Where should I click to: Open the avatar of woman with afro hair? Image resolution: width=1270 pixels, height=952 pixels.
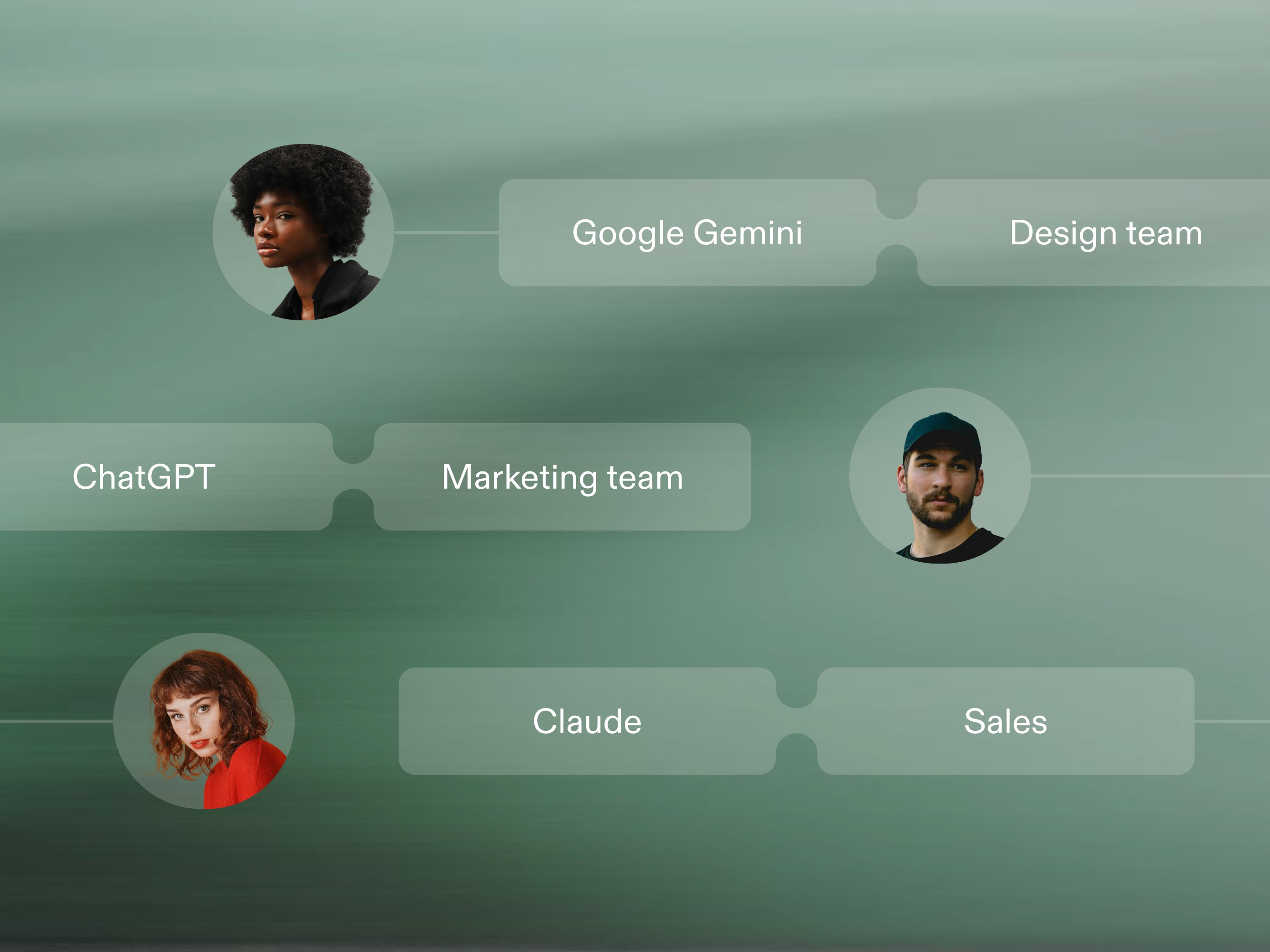coord(303,232)
